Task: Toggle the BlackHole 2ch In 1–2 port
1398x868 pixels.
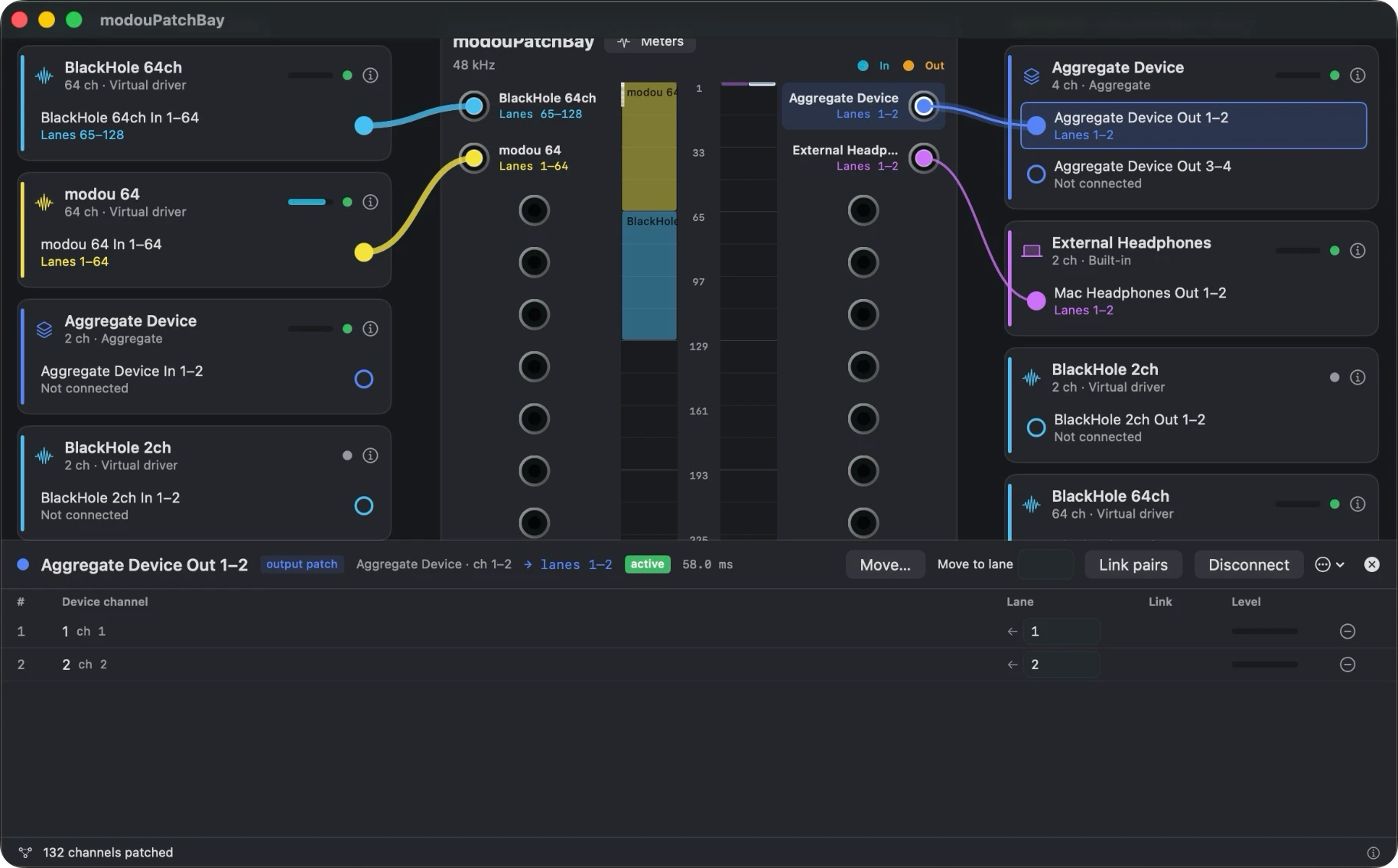Action: pyautogui.click(x=364, y=506)
